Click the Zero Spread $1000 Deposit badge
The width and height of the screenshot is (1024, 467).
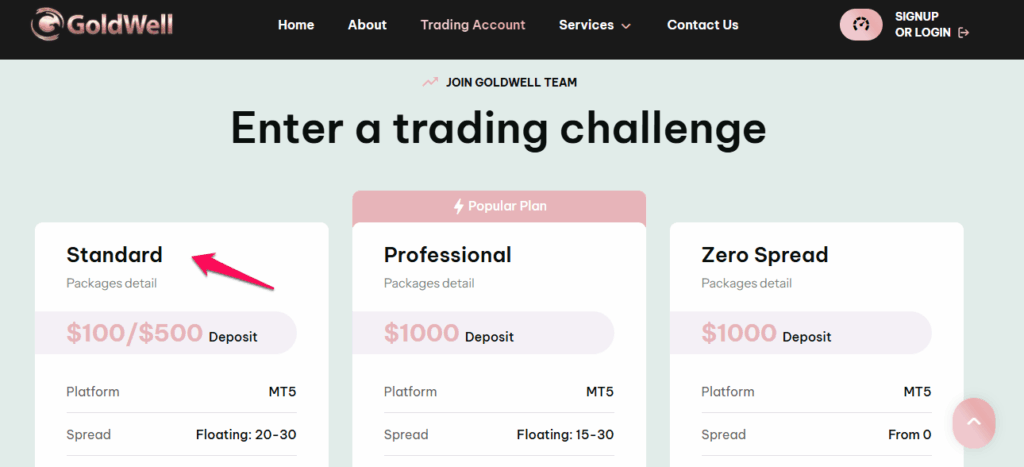pos(801,333)
